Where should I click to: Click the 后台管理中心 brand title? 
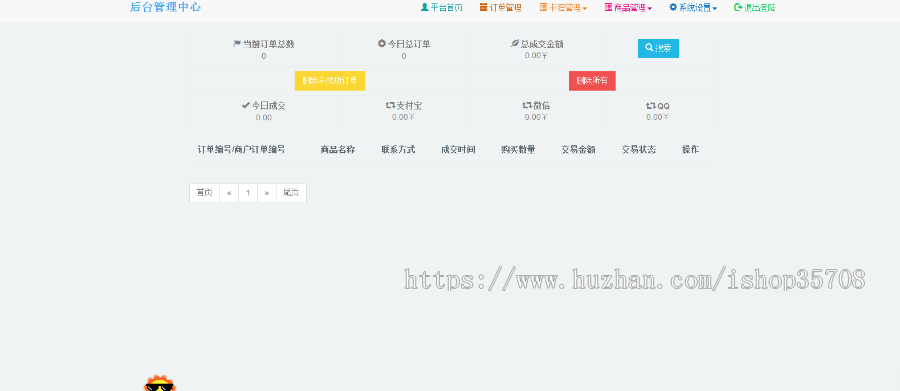click(165, 7)
